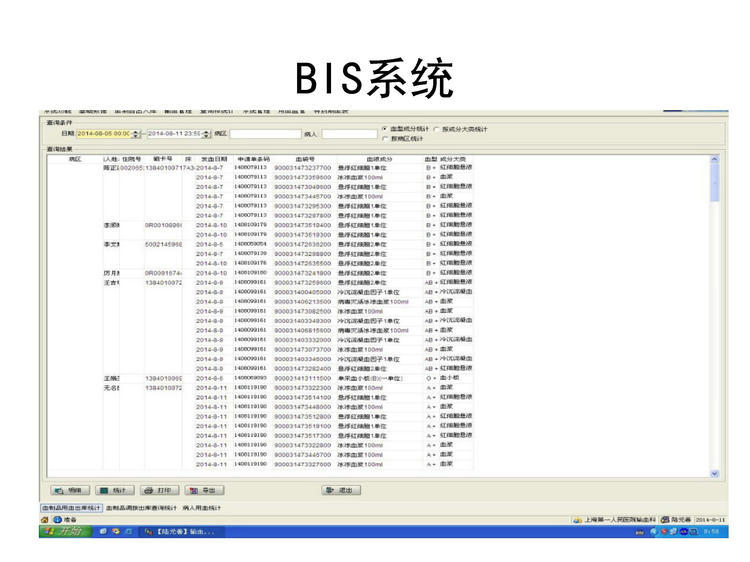Open the 病人用血统计 tab
The image size is (750, 562).
coord(201,507)
